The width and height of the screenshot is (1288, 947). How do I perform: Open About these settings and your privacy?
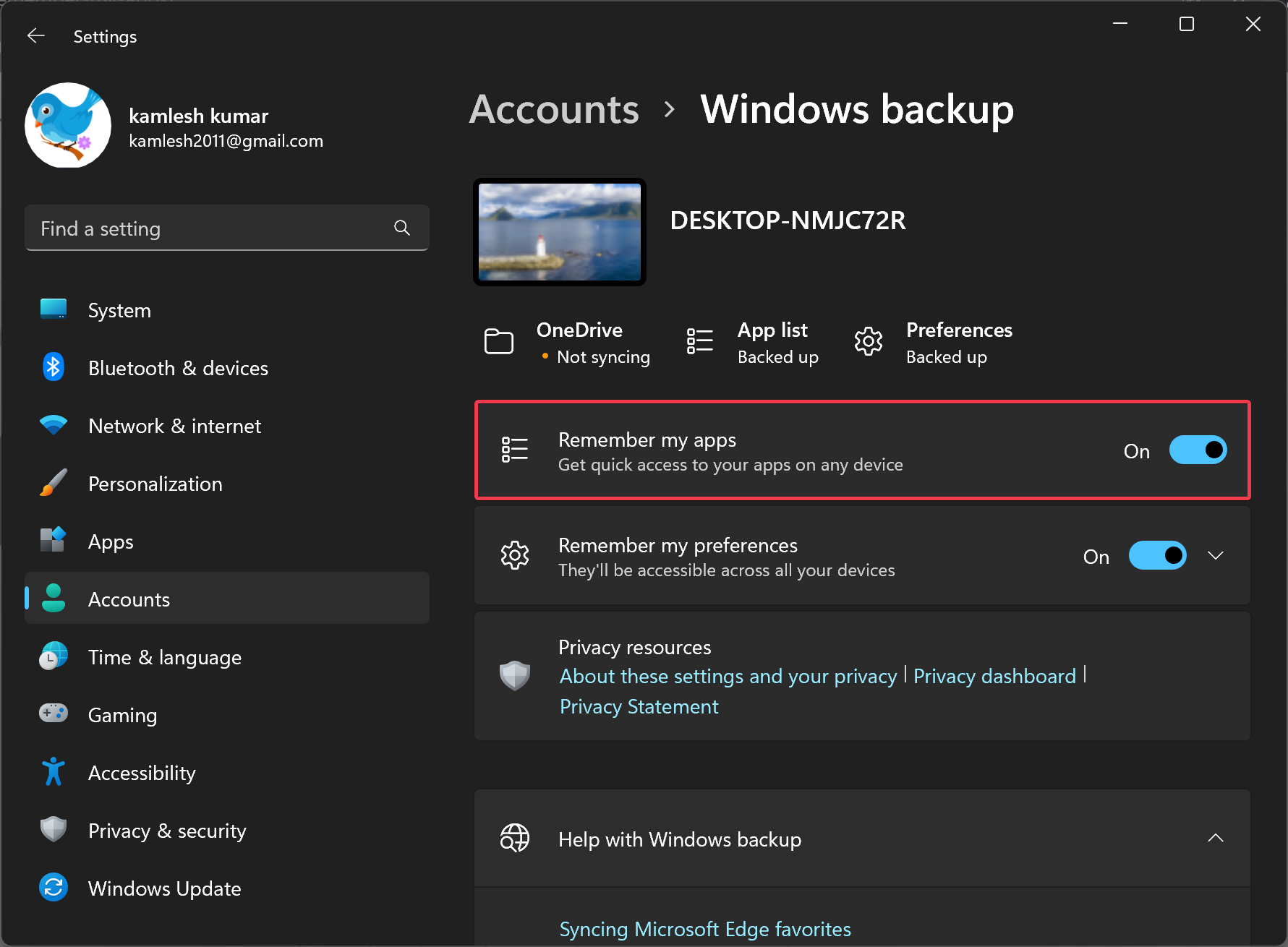728,676
